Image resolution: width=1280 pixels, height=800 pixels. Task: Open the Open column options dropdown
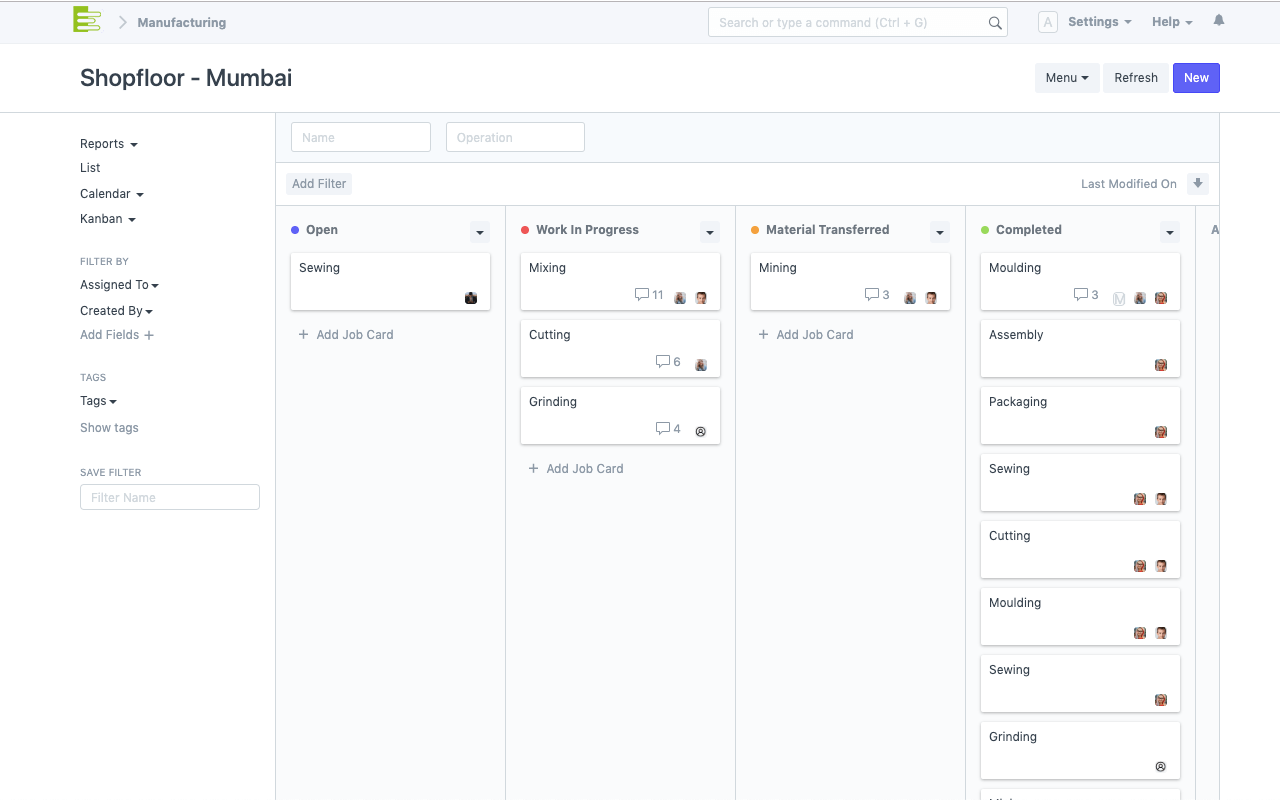coord(480,232)
